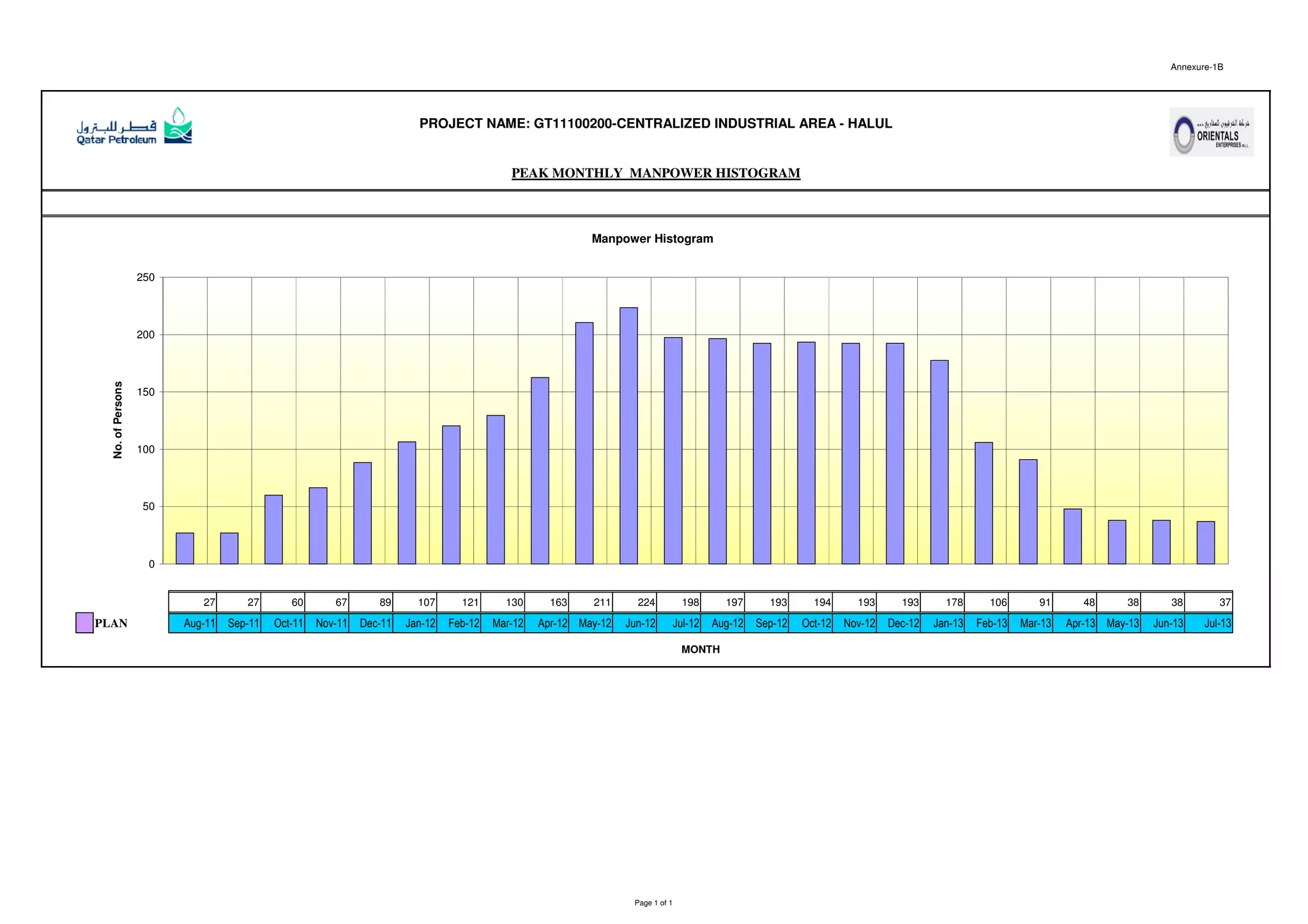Image resolution: width=1308 pixels, height=924 pixels.
Task: Click the Jul-13 month cell
Action: point(1208,623)
